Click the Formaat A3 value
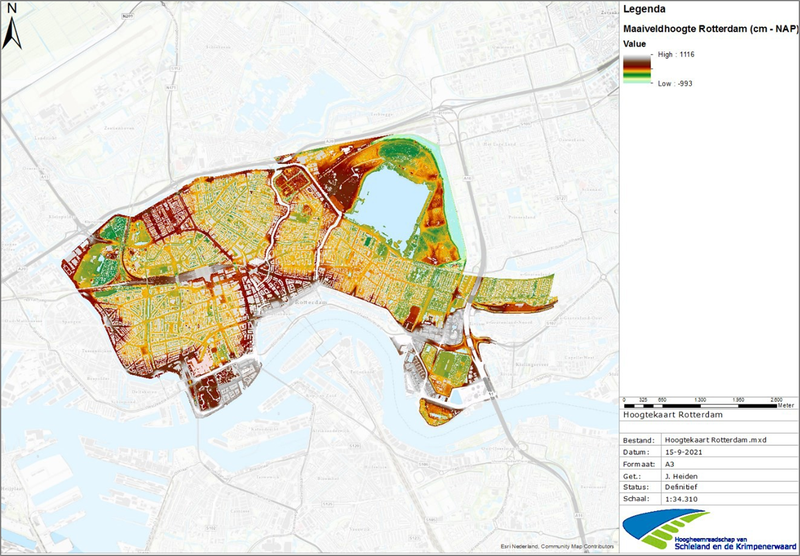 tap(669, 464)
